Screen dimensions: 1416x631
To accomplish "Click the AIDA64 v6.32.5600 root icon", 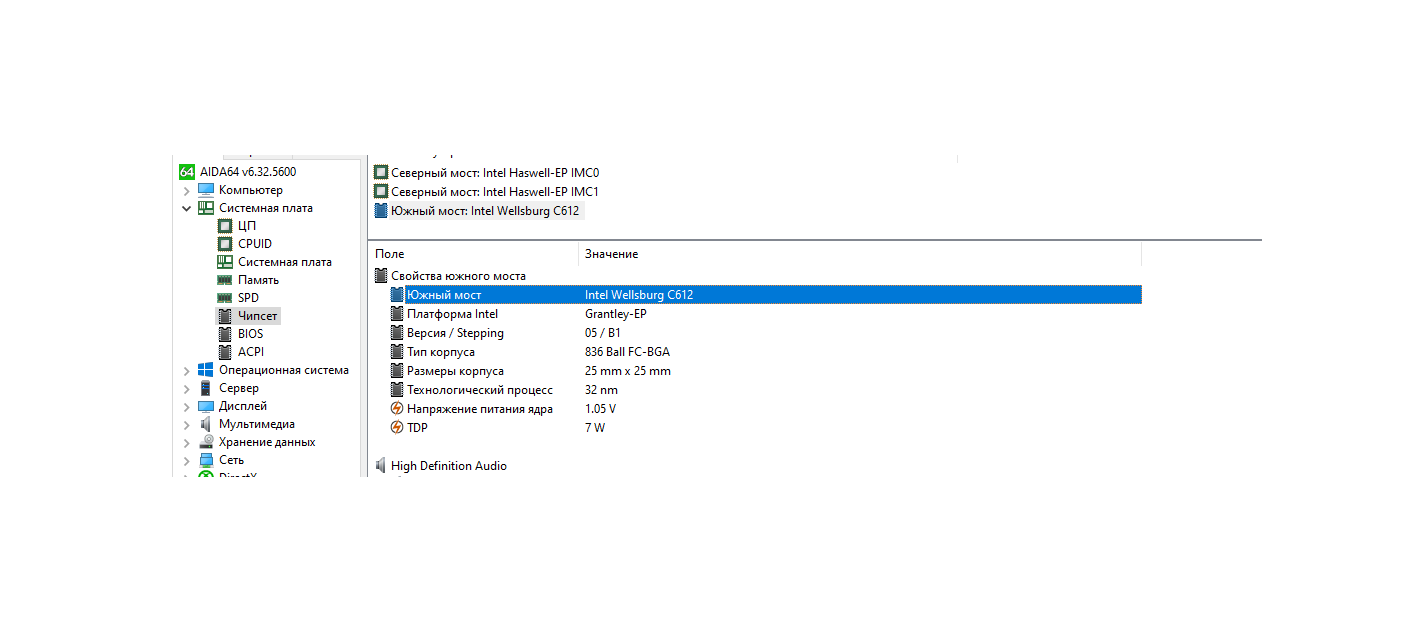I will (x=187, y=172).
